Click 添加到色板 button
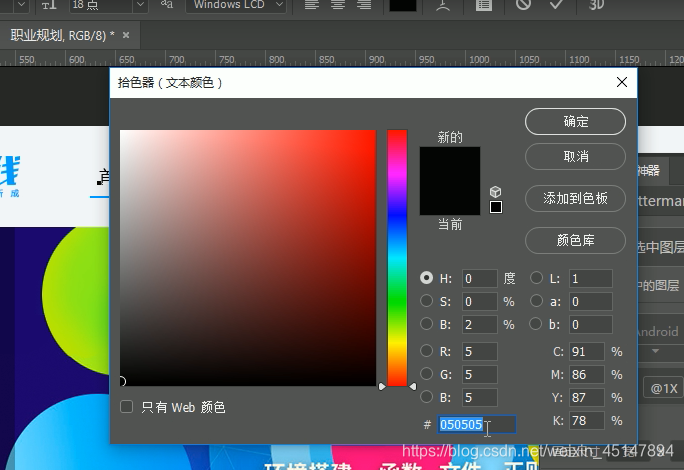This screenshot has width=684, height=470. [x=575, y=199]
